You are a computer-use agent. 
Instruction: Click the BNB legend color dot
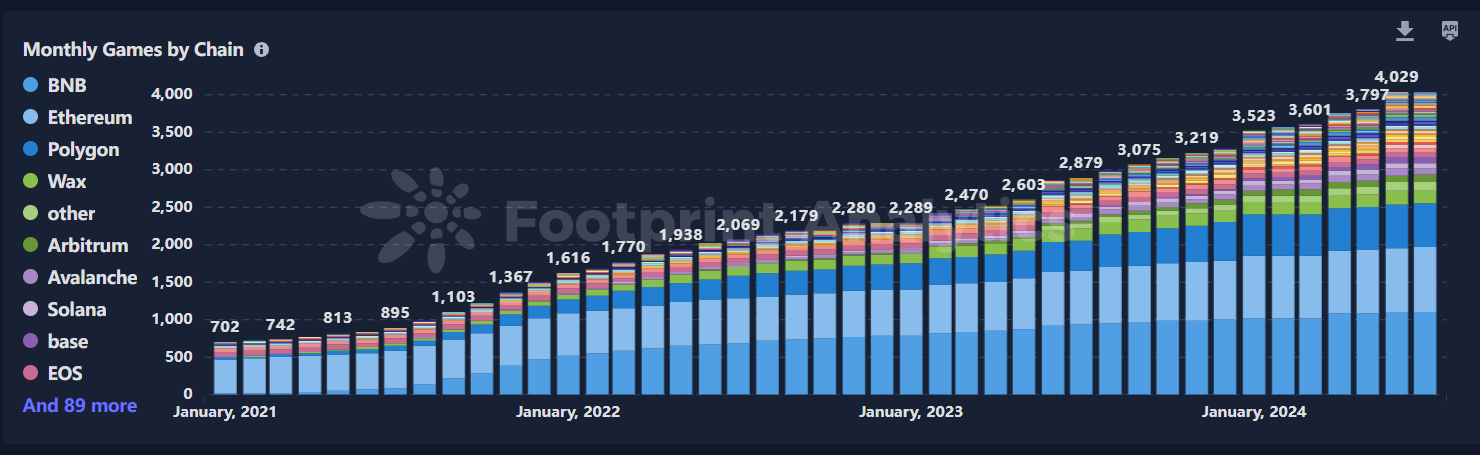click(31, 86)
